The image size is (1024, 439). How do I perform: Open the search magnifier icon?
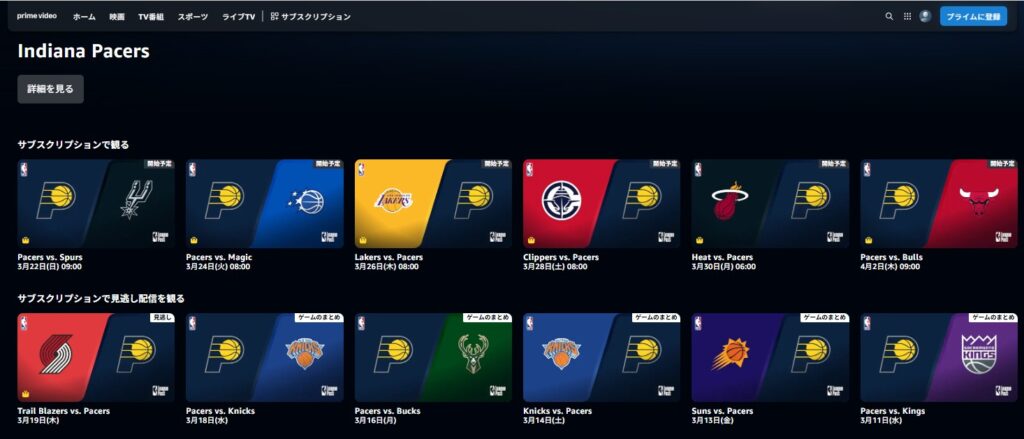coord(889,16)
